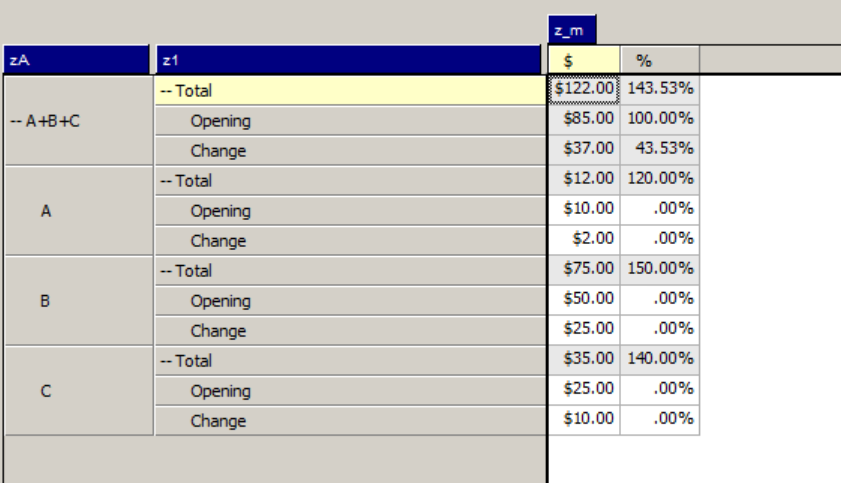Collapse the Total row under A+B+C
The height and width of the screenshot is (483, 841).
pos(166,91)
